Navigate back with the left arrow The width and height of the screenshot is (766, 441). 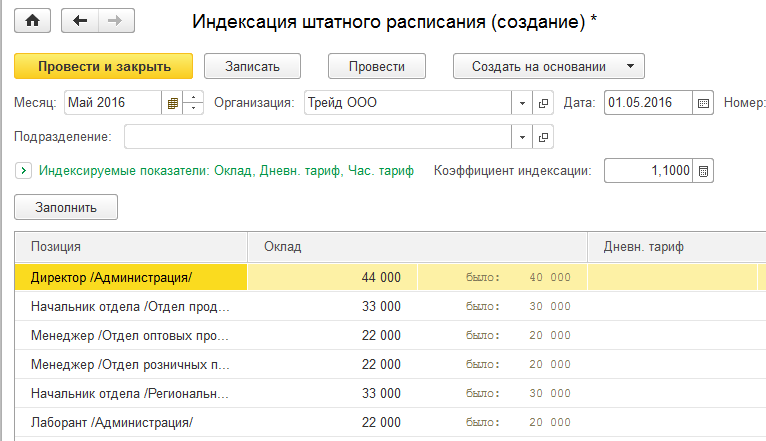[81, 20]
